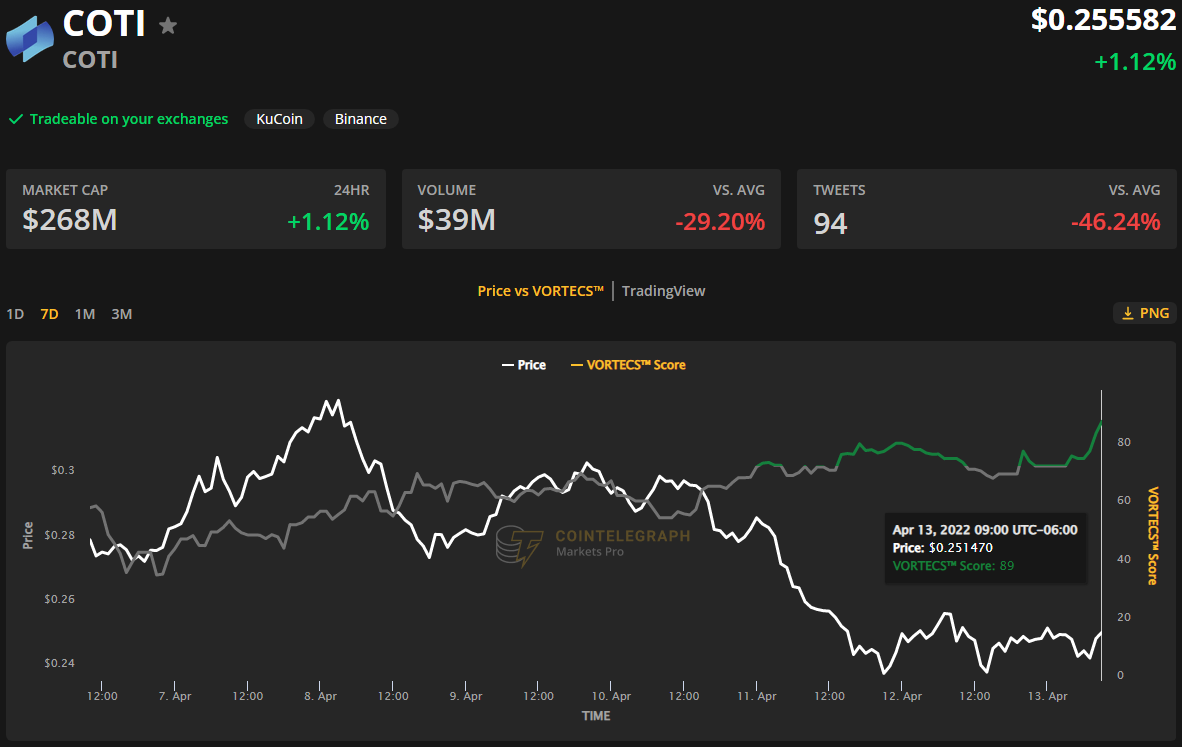1182x747 pixels.
Task: Click the Market Cap stat card
Action: 196,209
